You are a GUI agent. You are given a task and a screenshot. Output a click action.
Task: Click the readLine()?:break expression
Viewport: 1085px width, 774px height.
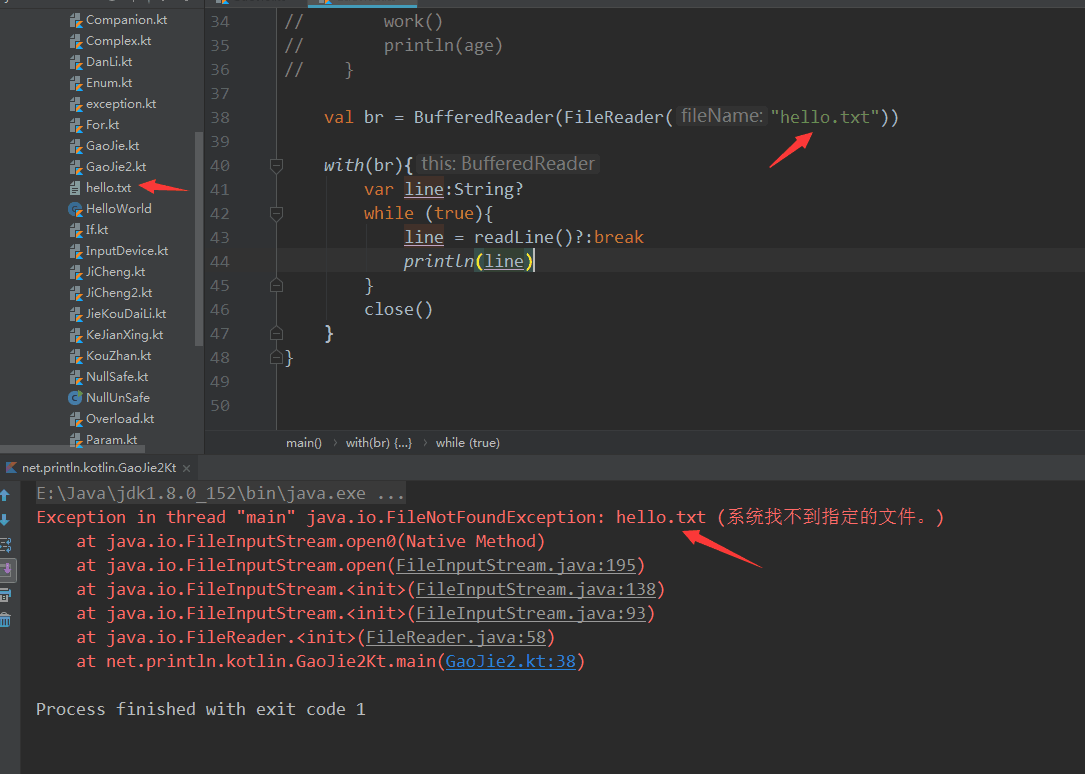point(559,237)
